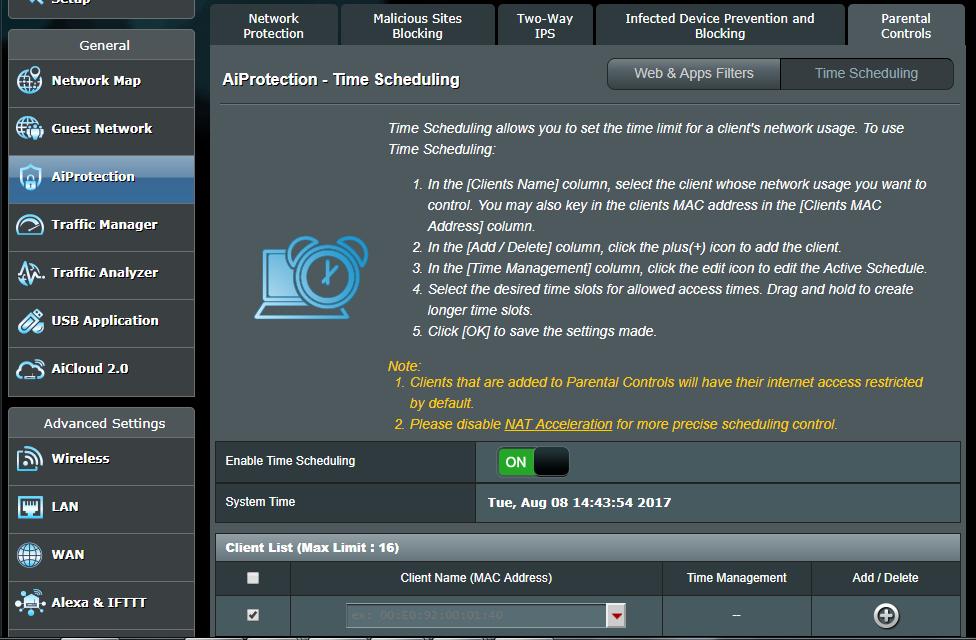Add client with the plus icon
Image resolution: width=976 pixels, height=640 pixels.
pyautogui.click(x=886, y=616)
